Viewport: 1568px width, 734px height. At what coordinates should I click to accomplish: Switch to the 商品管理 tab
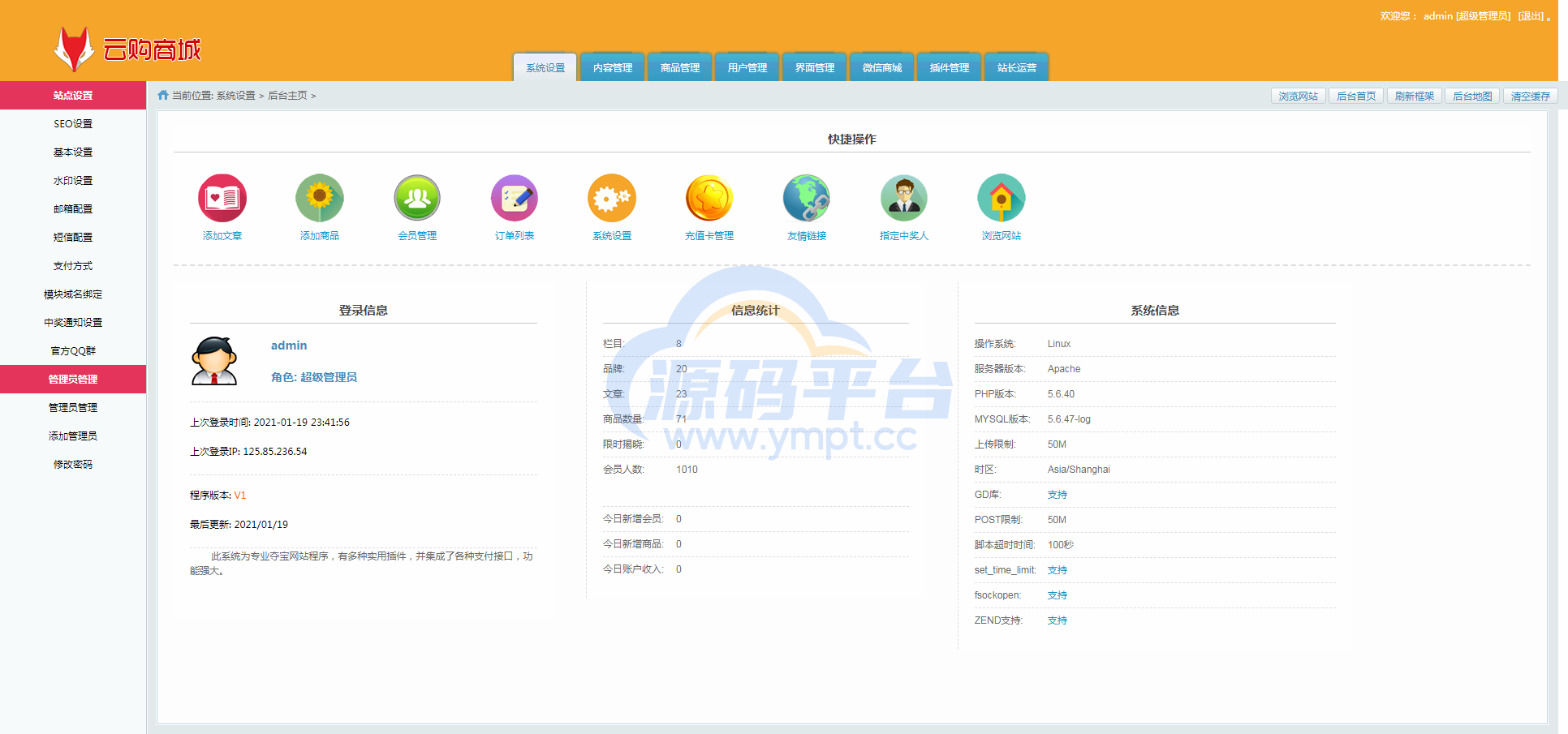click(x=680, y=67)
